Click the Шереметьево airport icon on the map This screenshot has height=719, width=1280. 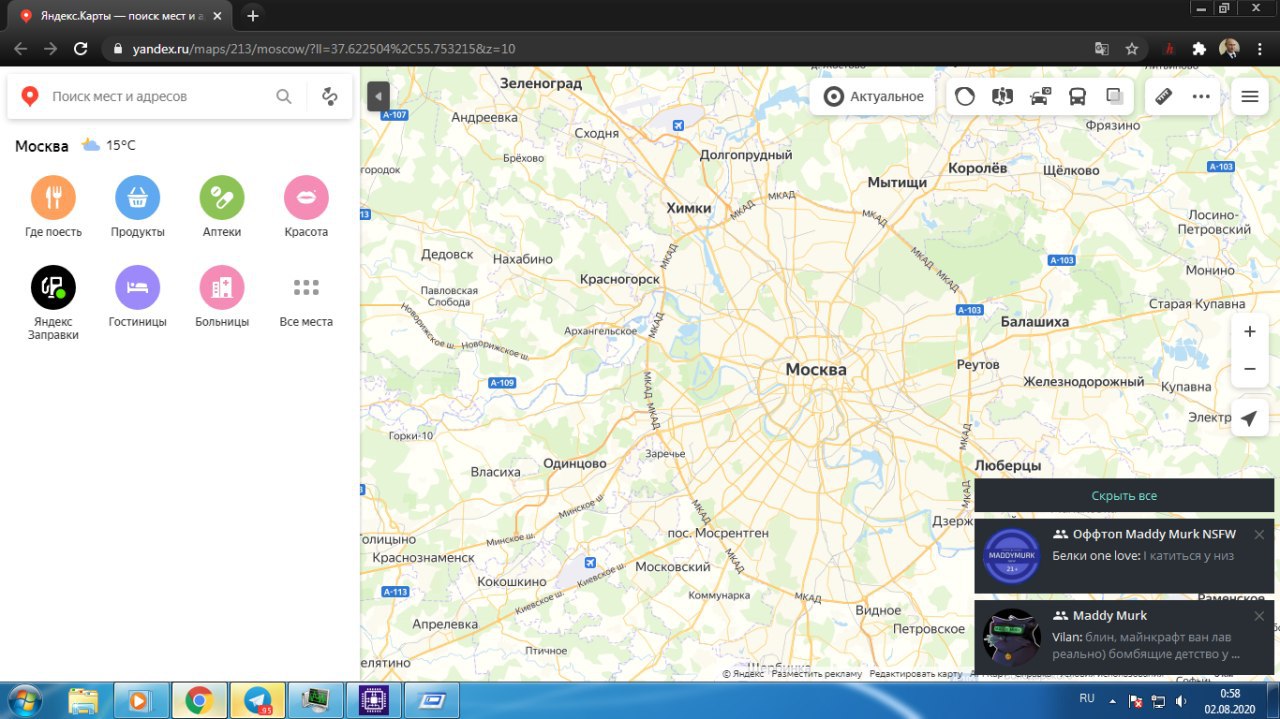coord(678,125)
